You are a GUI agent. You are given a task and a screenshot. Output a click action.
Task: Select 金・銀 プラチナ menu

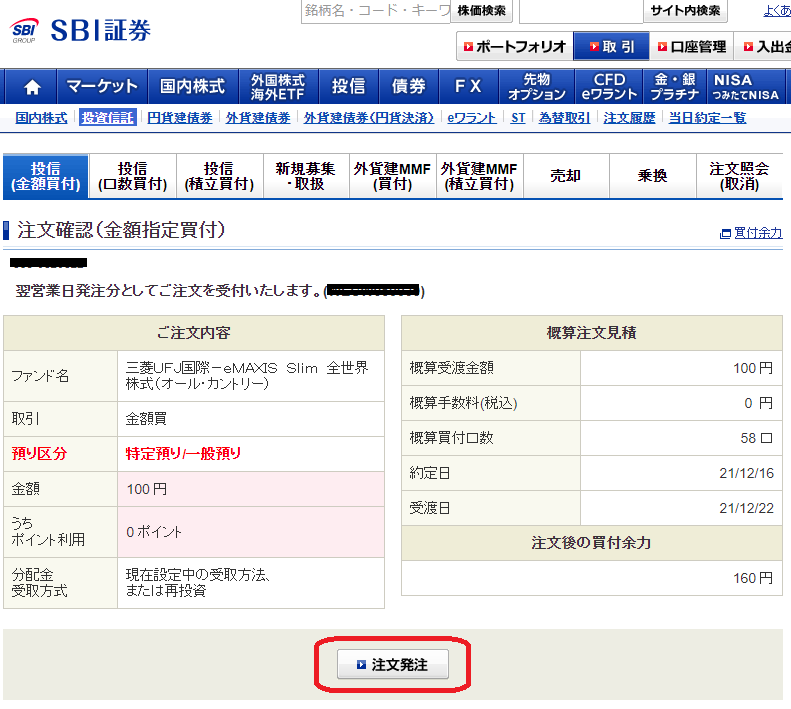click(x=675, y=87)
